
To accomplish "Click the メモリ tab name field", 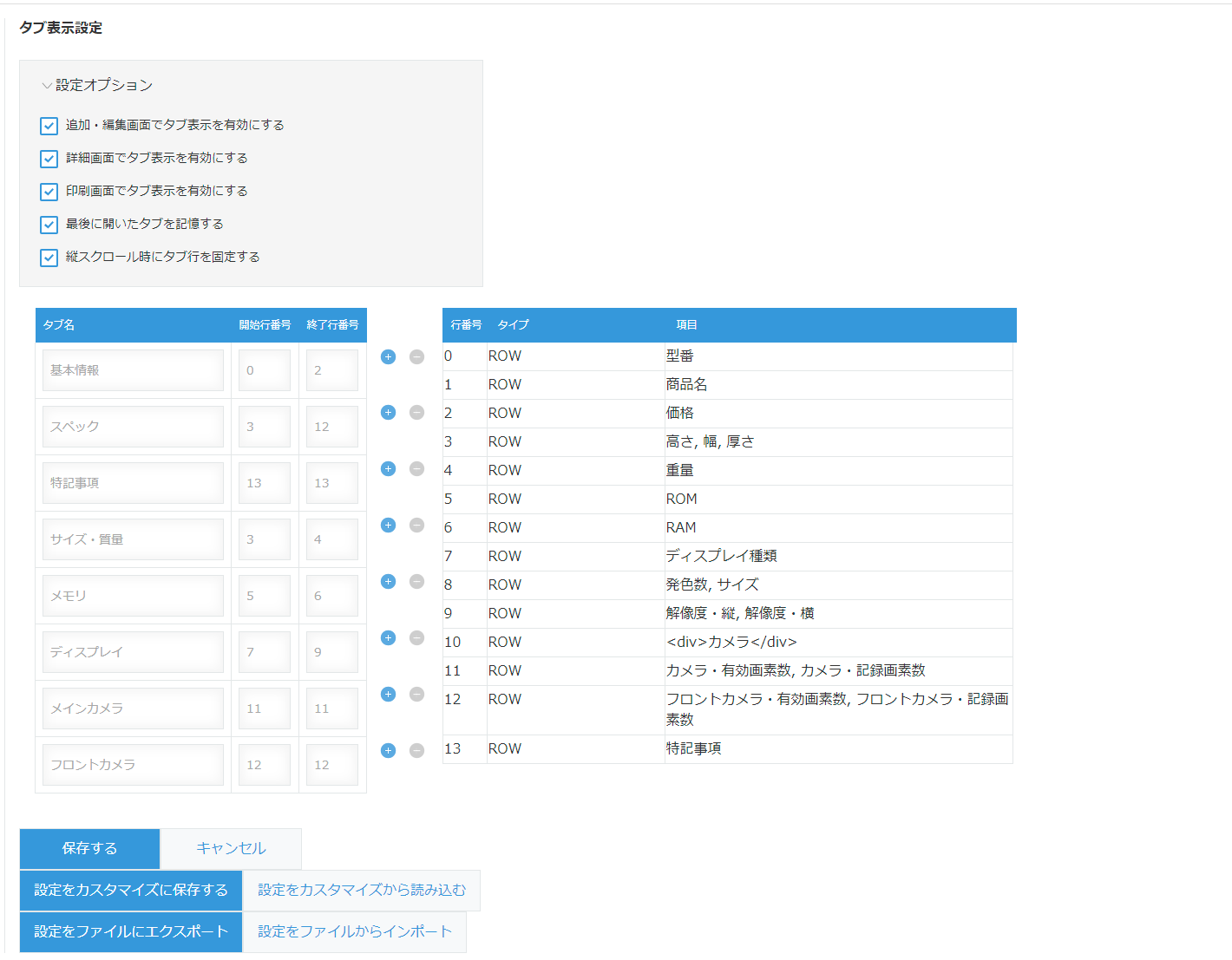I will [133, 596].
